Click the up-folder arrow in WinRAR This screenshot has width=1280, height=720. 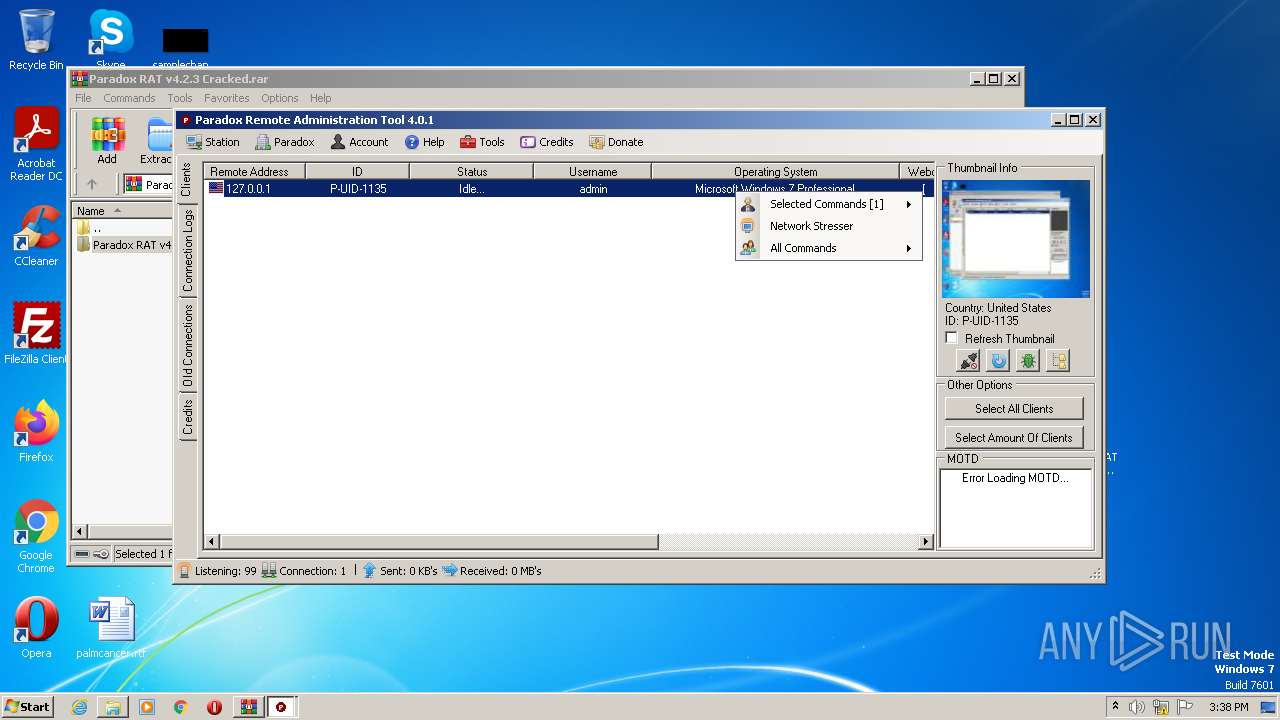tap(92, 184)
